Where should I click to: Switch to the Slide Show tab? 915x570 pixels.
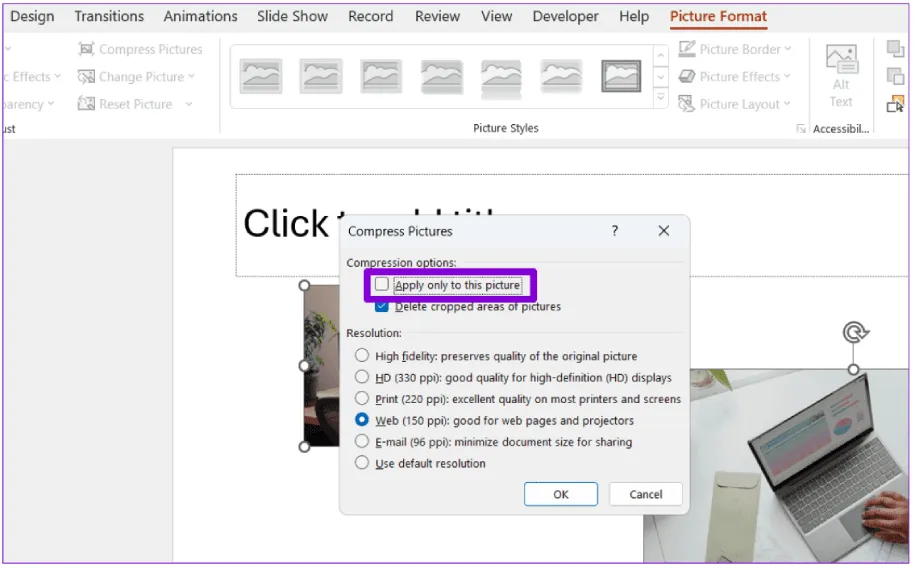coord(292,17)
